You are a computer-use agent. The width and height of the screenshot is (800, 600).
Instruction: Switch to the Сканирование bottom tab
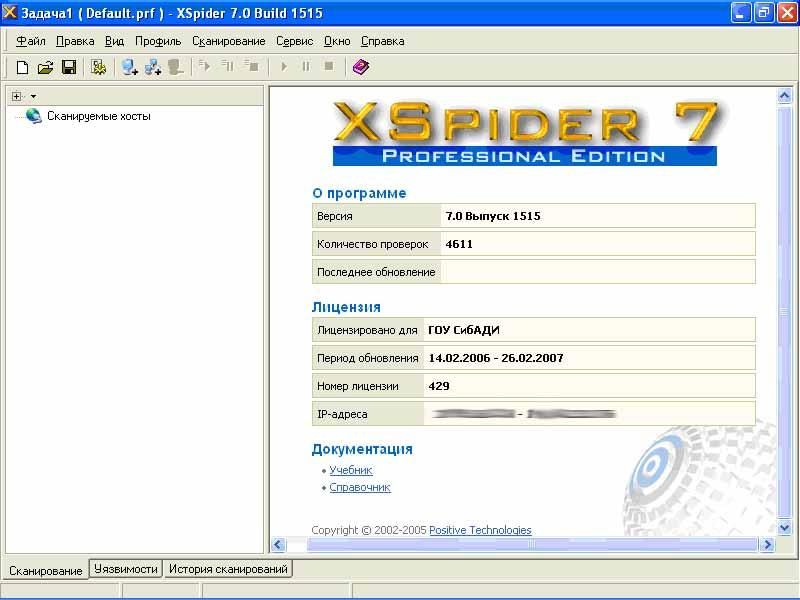[45, 570]
